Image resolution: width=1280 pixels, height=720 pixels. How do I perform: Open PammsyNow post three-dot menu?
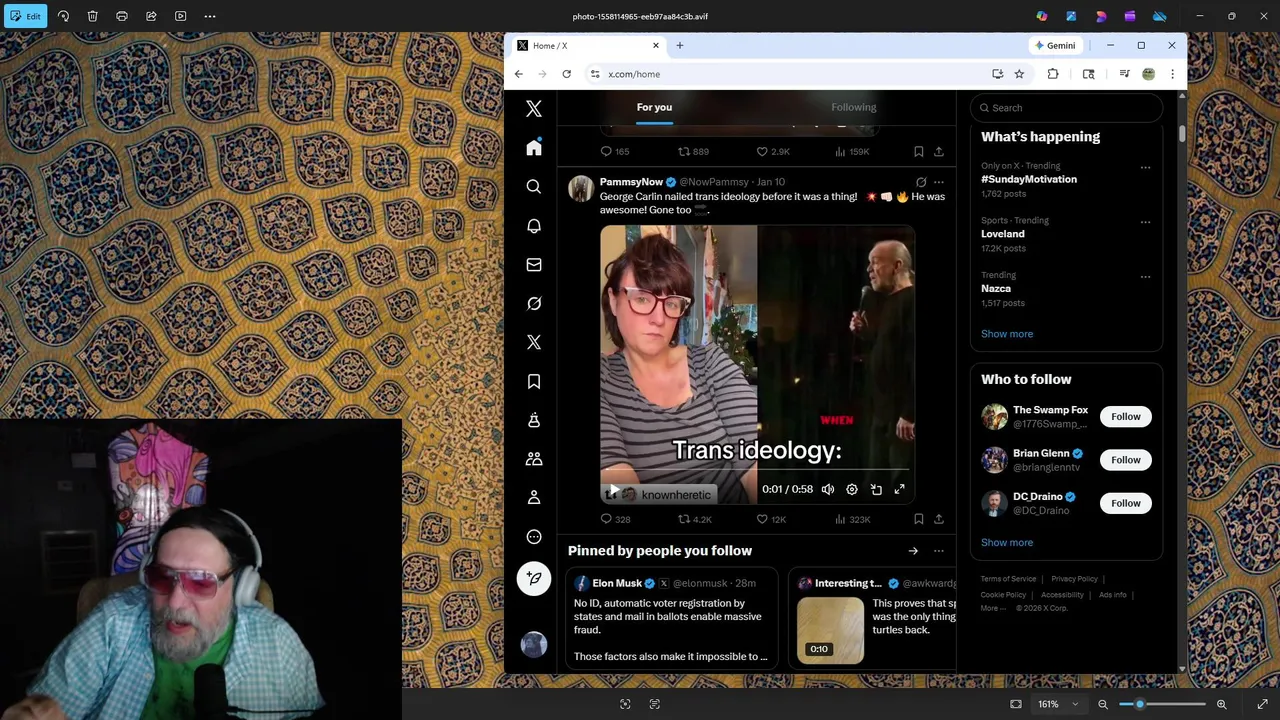pos(938,182)
